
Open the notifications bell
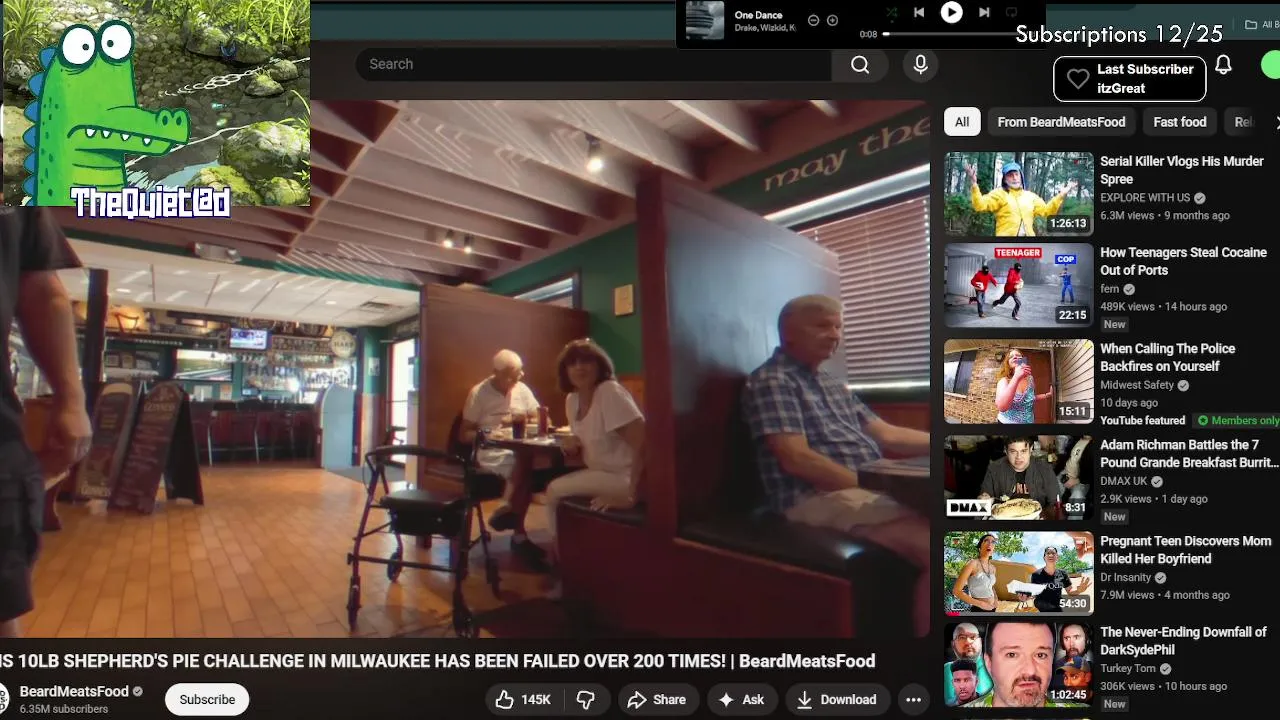1223,65
